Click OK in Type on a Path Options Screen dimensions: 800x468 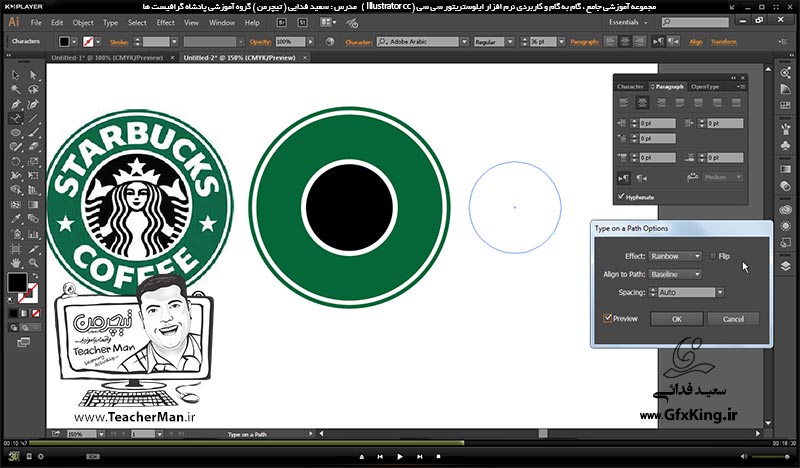click(677, 319)
